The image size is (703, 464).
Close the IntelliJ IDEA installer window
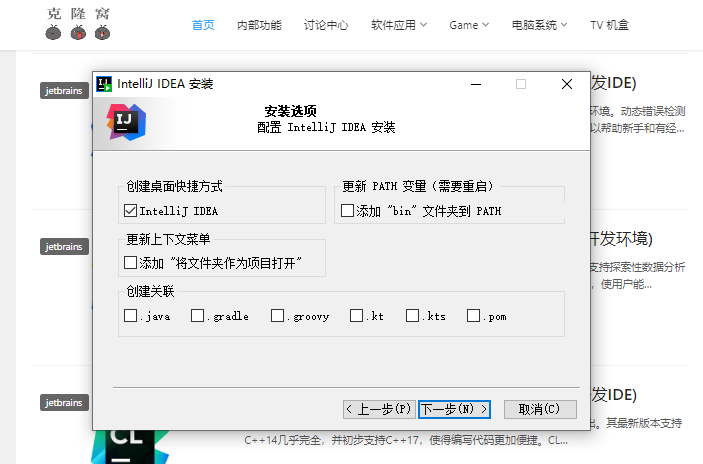point(567,84)
